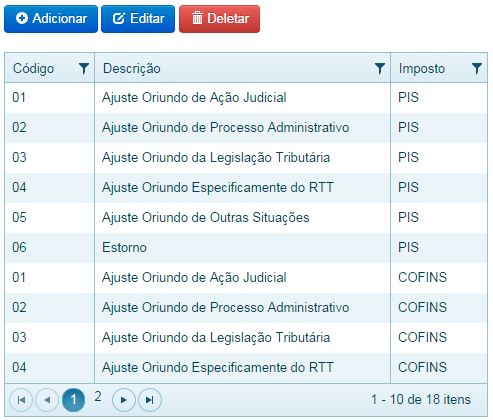Go to first page of grid
Image resolution: width=493 pixels, height=420 pixels.
(21, 400)
